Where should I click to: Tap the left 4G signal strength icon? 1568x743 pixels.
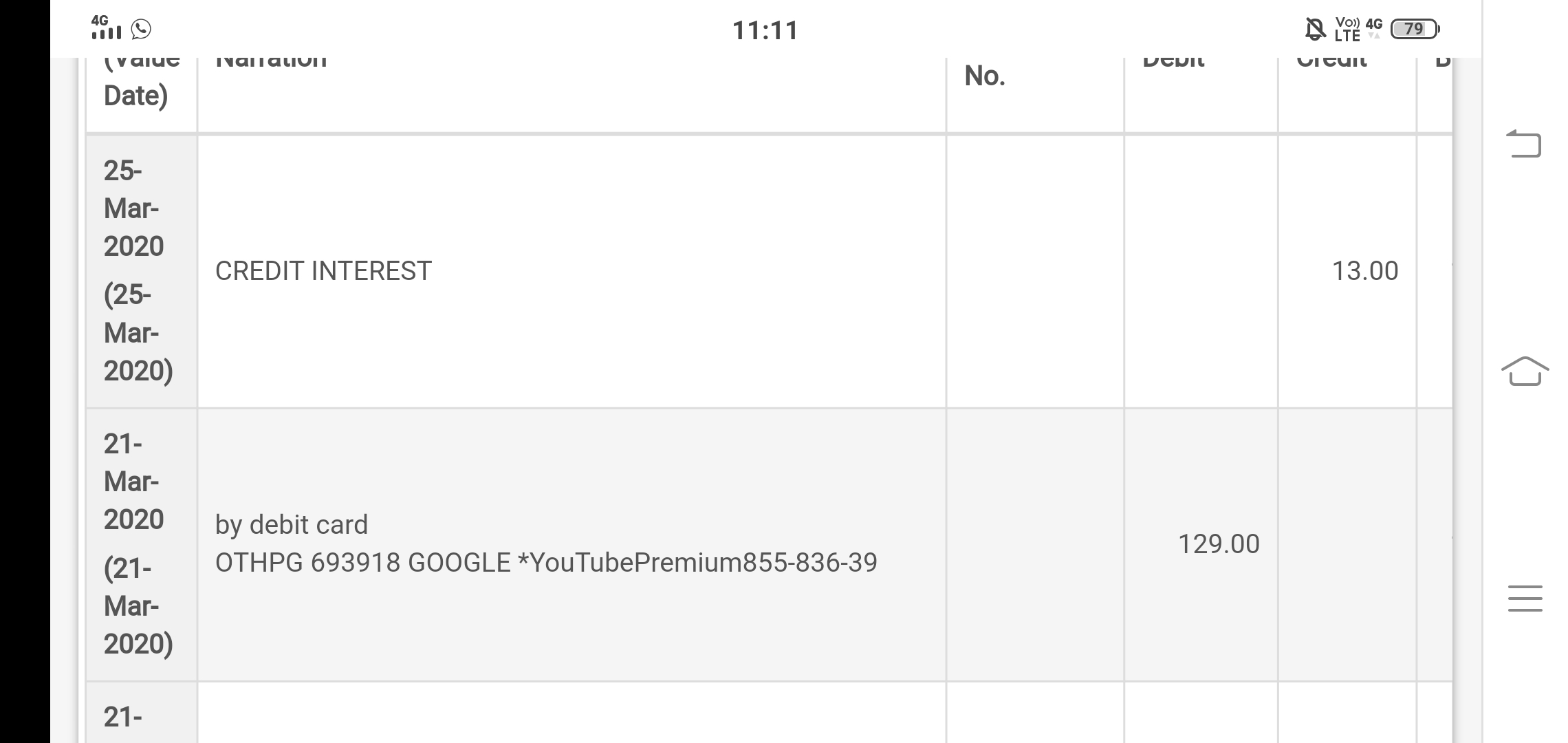(105, 28)
